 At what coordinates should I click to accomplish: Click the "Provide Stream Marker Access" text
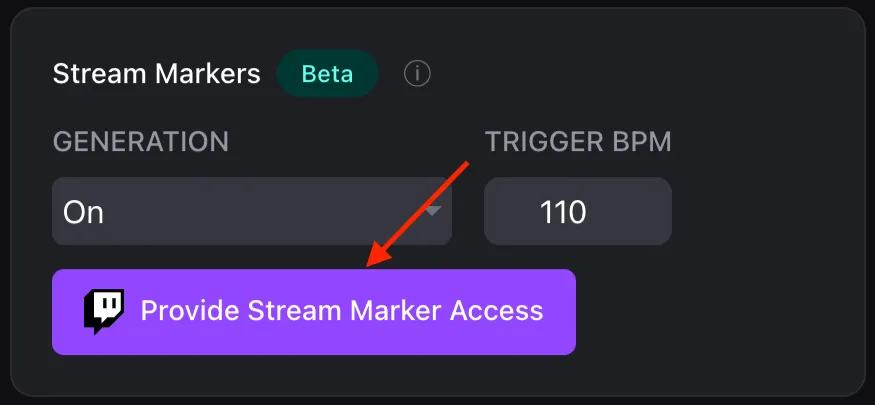[x=342, y=311]
